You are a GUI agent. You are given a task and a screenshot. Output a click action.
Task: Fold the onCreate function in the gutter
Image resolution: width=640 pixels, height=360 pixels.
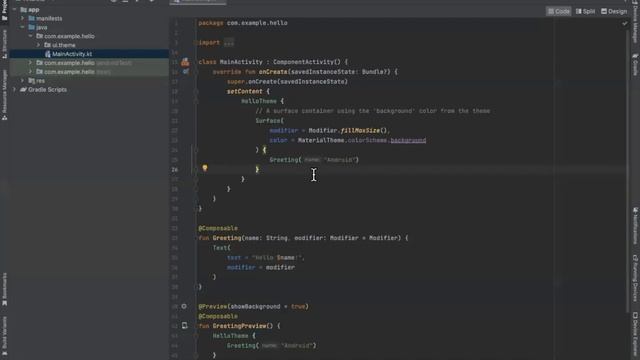pos(196,72)
